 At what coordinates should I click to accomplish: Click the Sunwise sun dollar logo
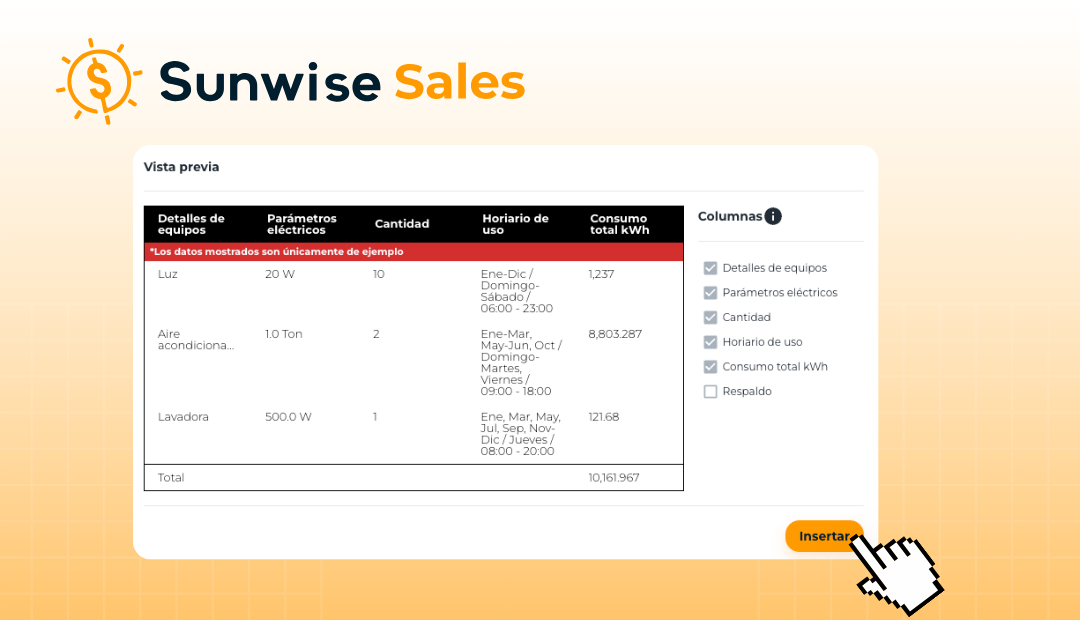[x=99, y=81]
